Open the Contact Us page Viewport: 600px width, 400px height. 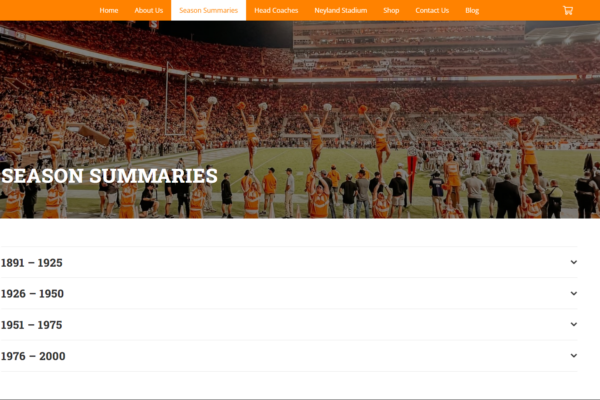pos(432,10)
